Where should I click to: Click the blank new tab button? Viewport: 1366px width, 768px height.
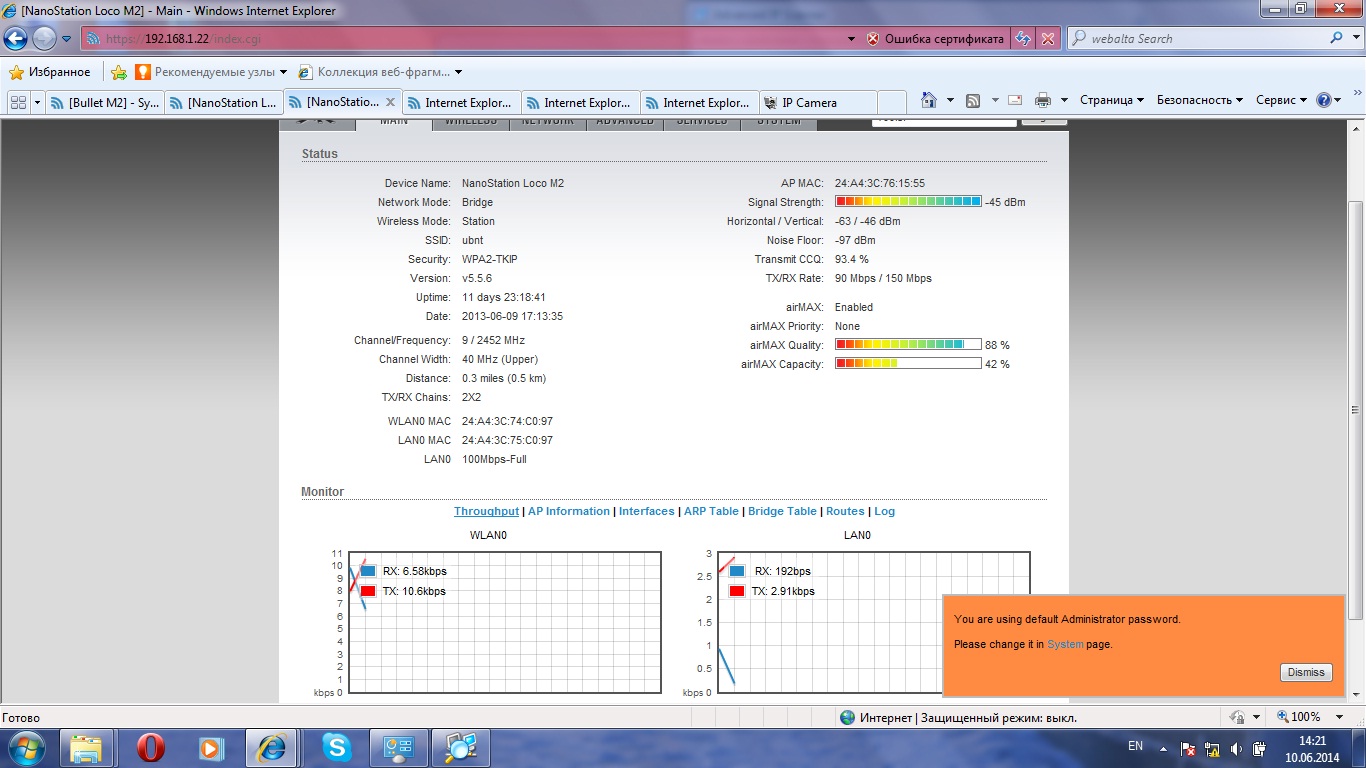pyautogui.click(x=892, y=102)
